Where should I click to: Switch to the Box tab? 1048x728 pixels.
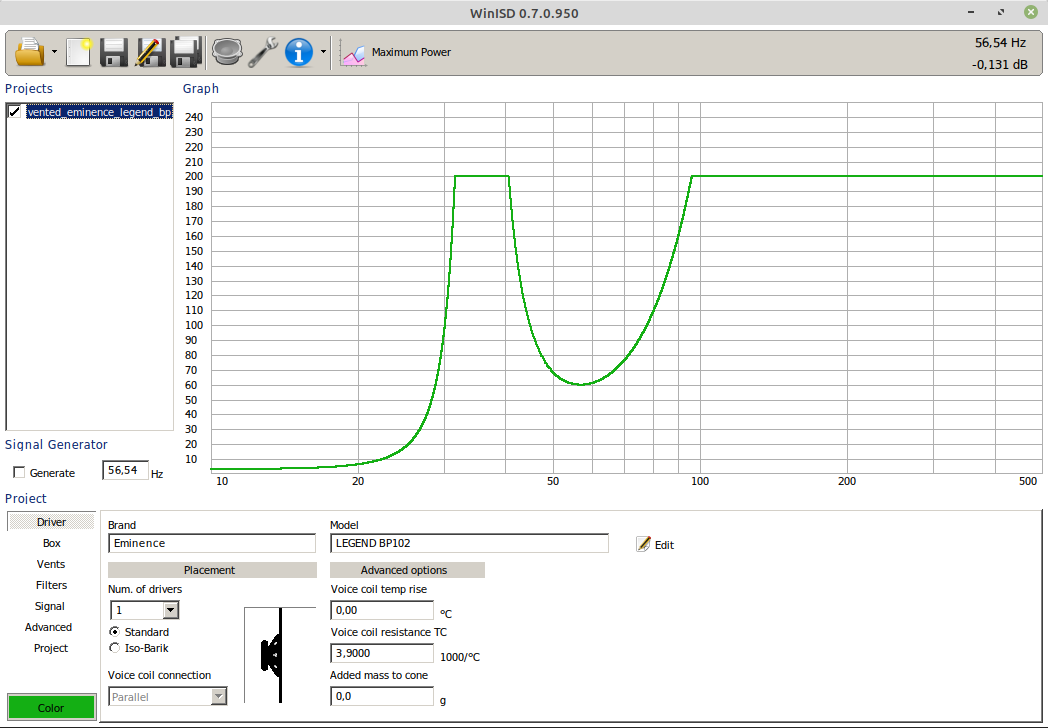coord(51,543)
